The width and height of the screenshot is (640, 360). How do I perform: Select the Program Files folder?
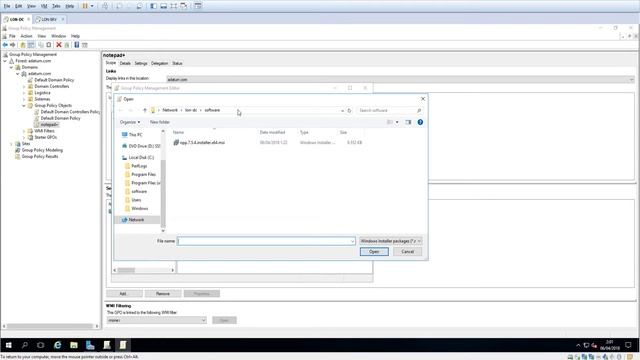[x=140, y=175]
